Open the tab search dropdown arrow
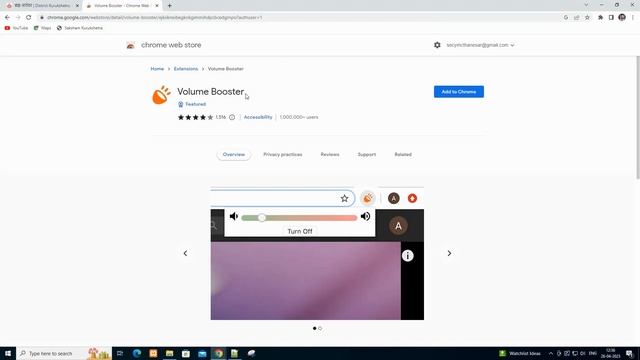Screen dimensions: 640x360 (x=586, y=5)
